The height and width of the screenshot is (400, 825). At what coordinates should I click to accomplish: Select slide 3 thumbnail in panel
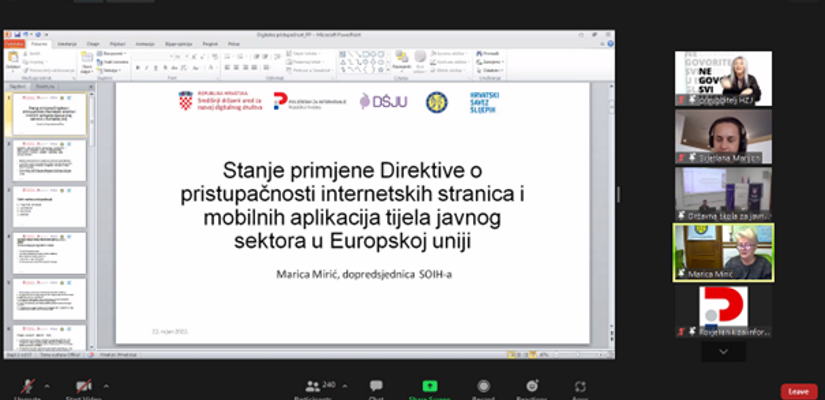pyautogui.click(x=49, y=207)
